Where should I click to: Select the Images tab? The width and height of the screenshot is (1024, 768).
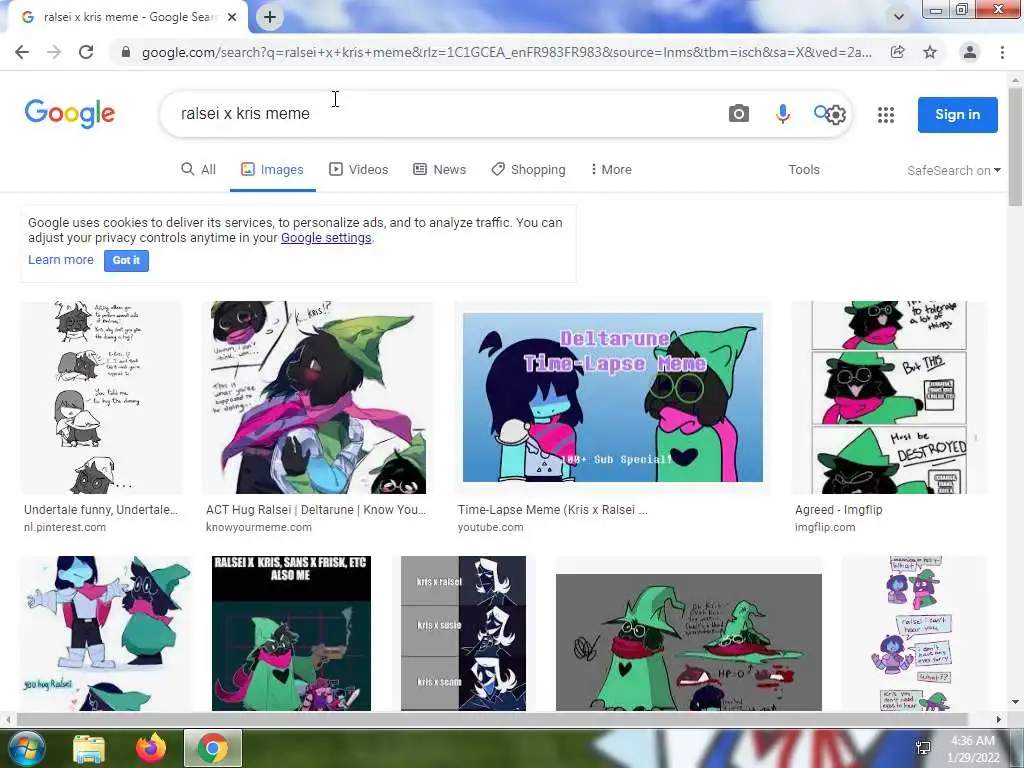[272, 170]
